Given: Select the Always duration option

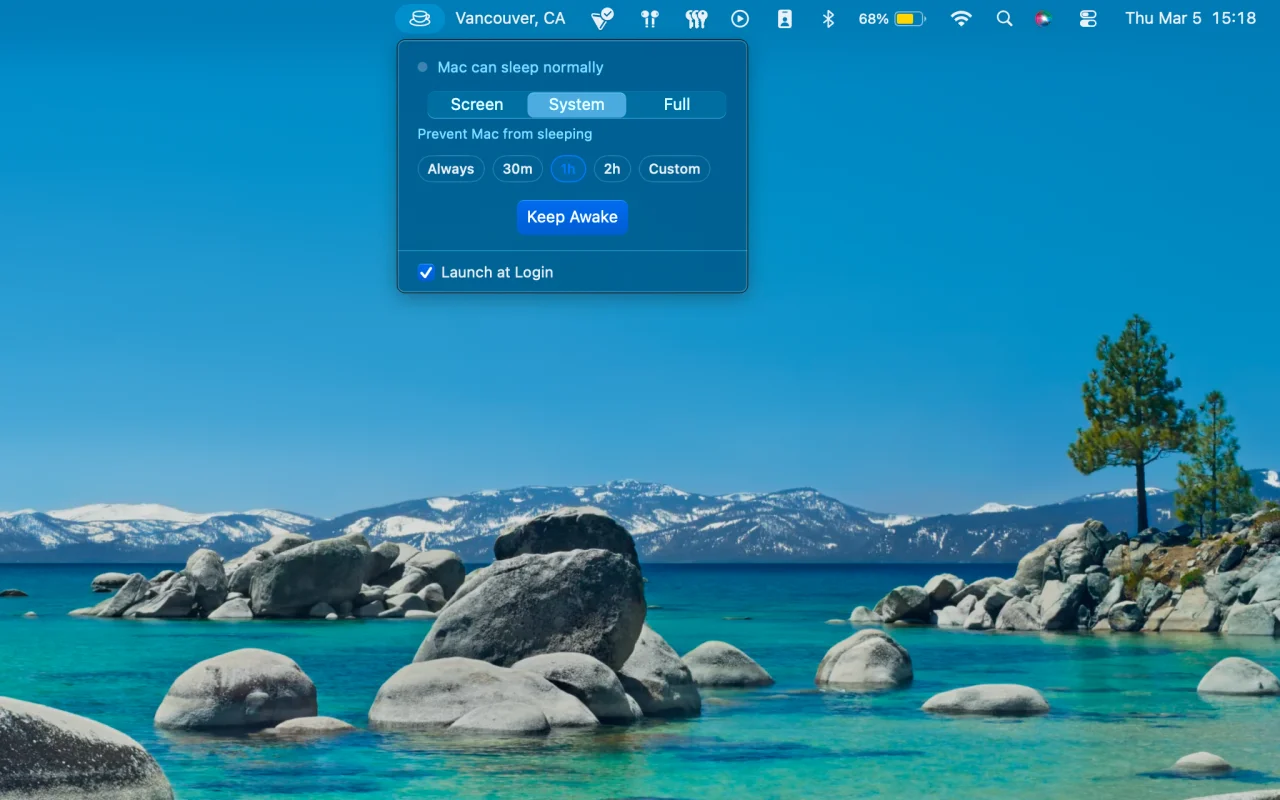Looking at the screenshot, I should coord(451,169).
